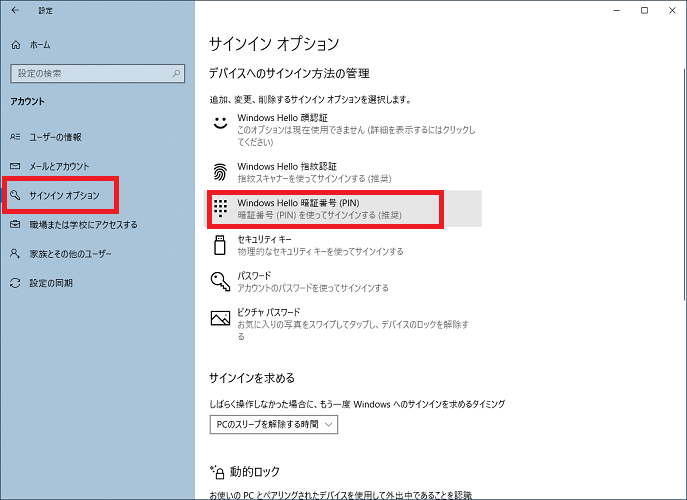687x500 pixels.
Task: Click the USB security key icon
Action: coord(220,245)
